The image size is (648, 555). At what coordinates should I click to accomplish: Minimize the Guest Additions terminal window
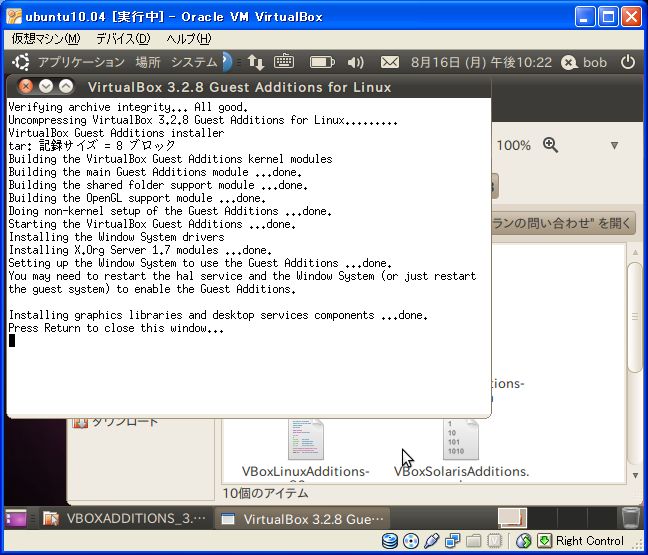(x=46, y=86)
